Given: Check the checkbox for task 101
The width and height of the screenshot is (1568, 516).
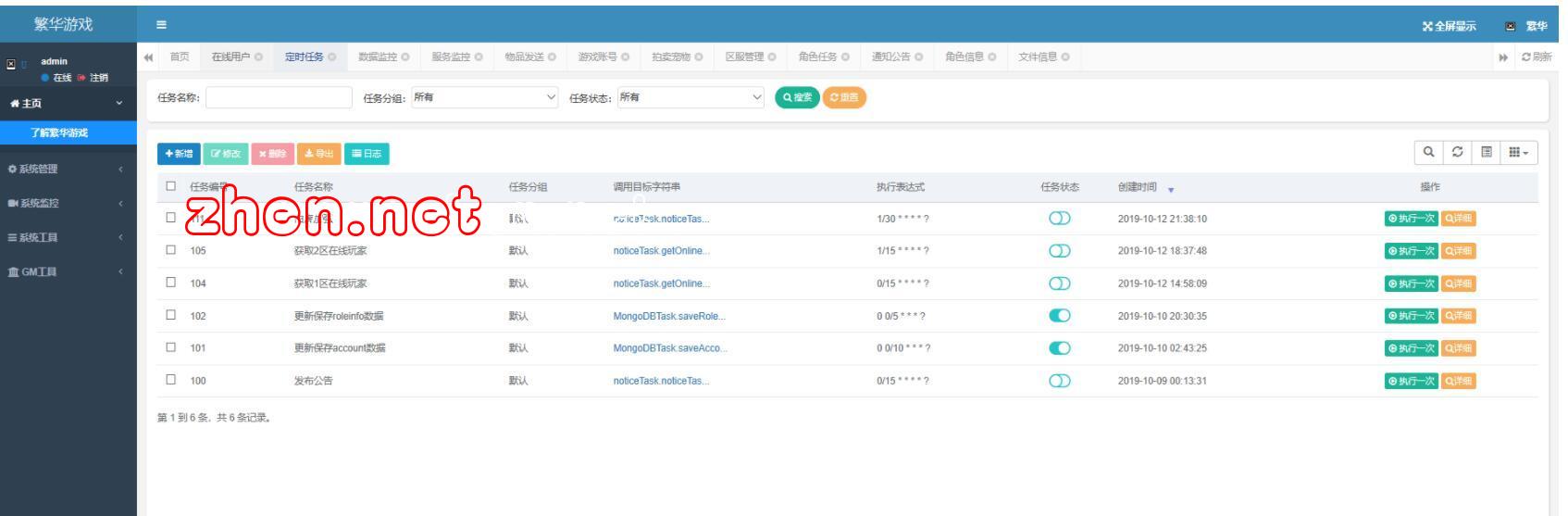Looking at the screenshot, I should (170, 347).
